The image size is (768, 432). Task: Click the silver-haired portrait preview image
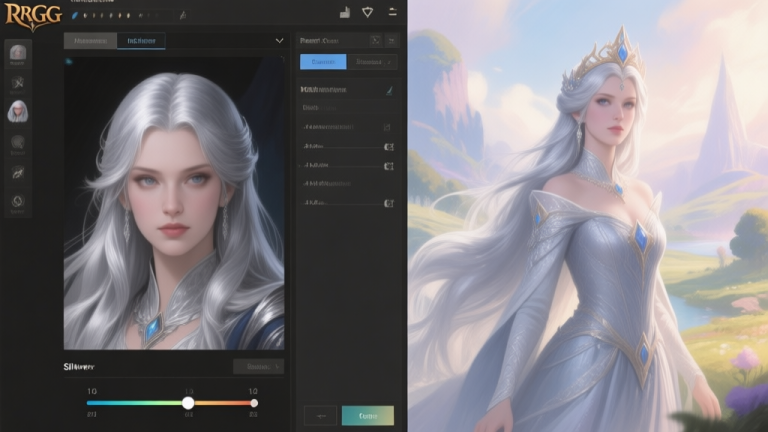pos(174,203)
